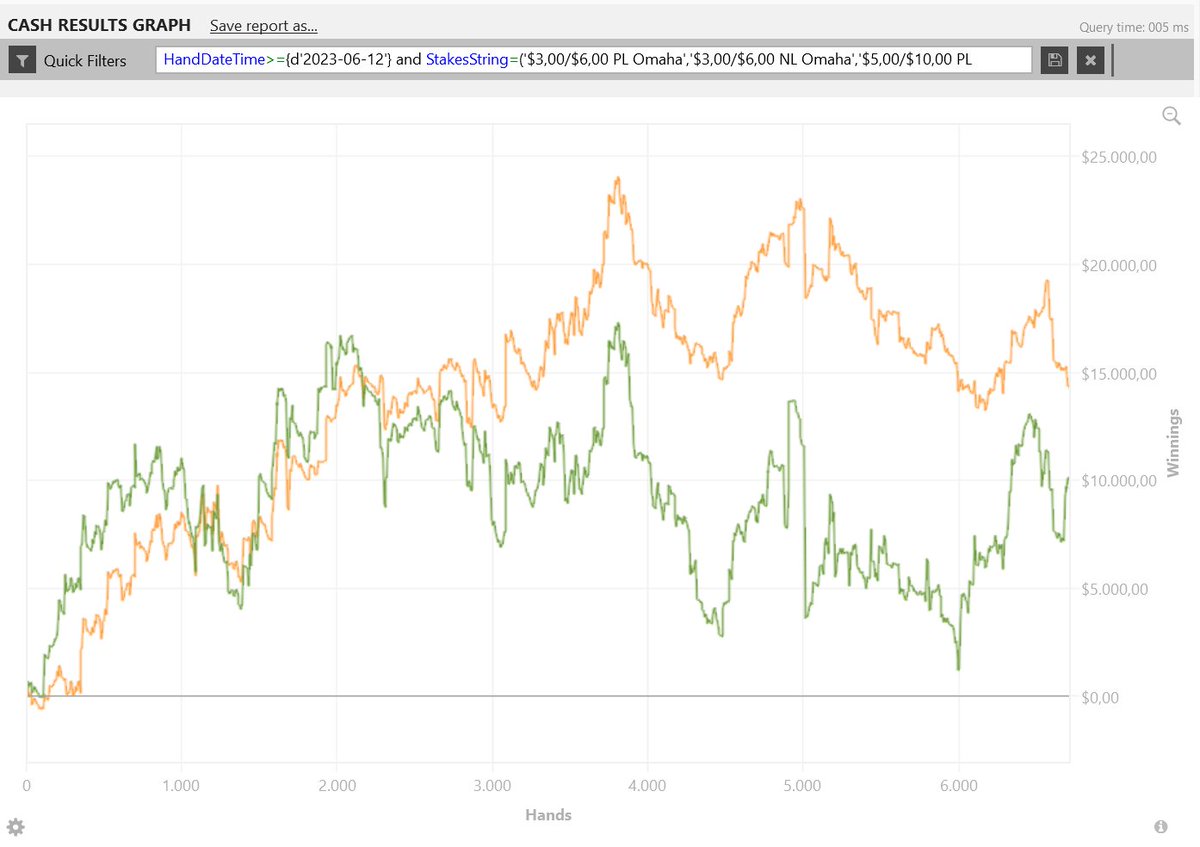Select the $10.000,00 axis label

point(1120,481)
